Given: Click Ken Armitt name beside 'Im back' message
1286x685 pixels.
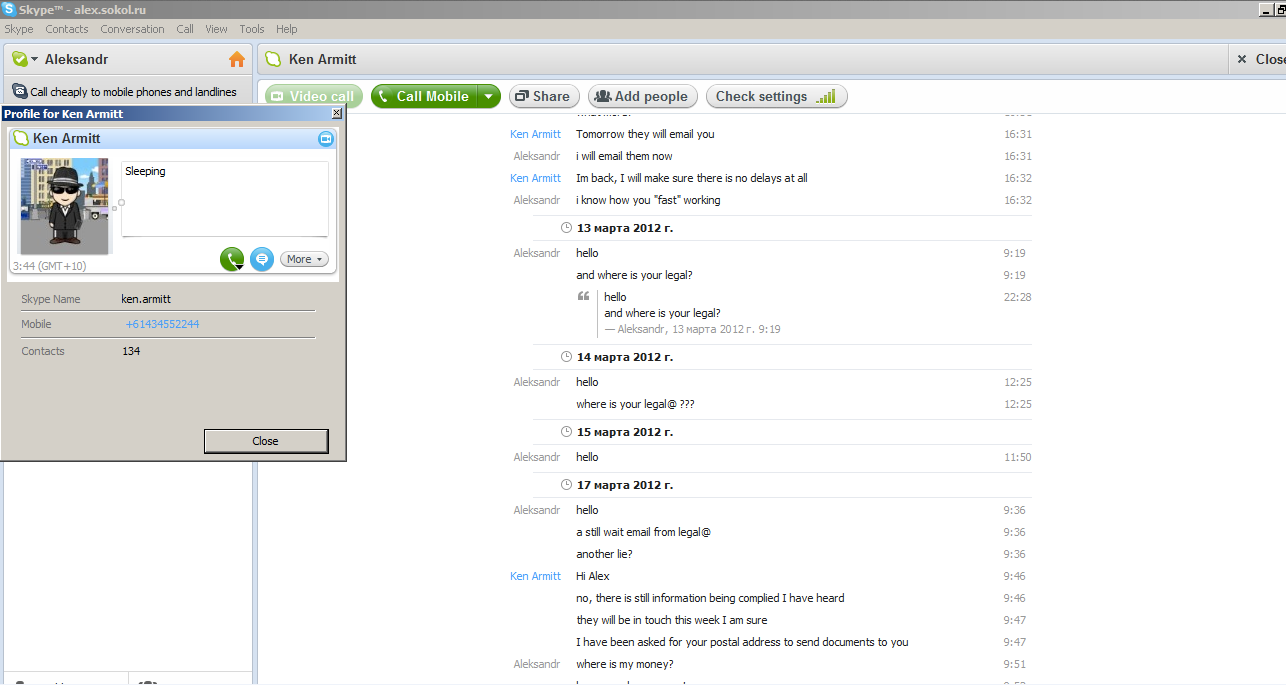Looking at the screenshot, I should [x=535, y=178].
